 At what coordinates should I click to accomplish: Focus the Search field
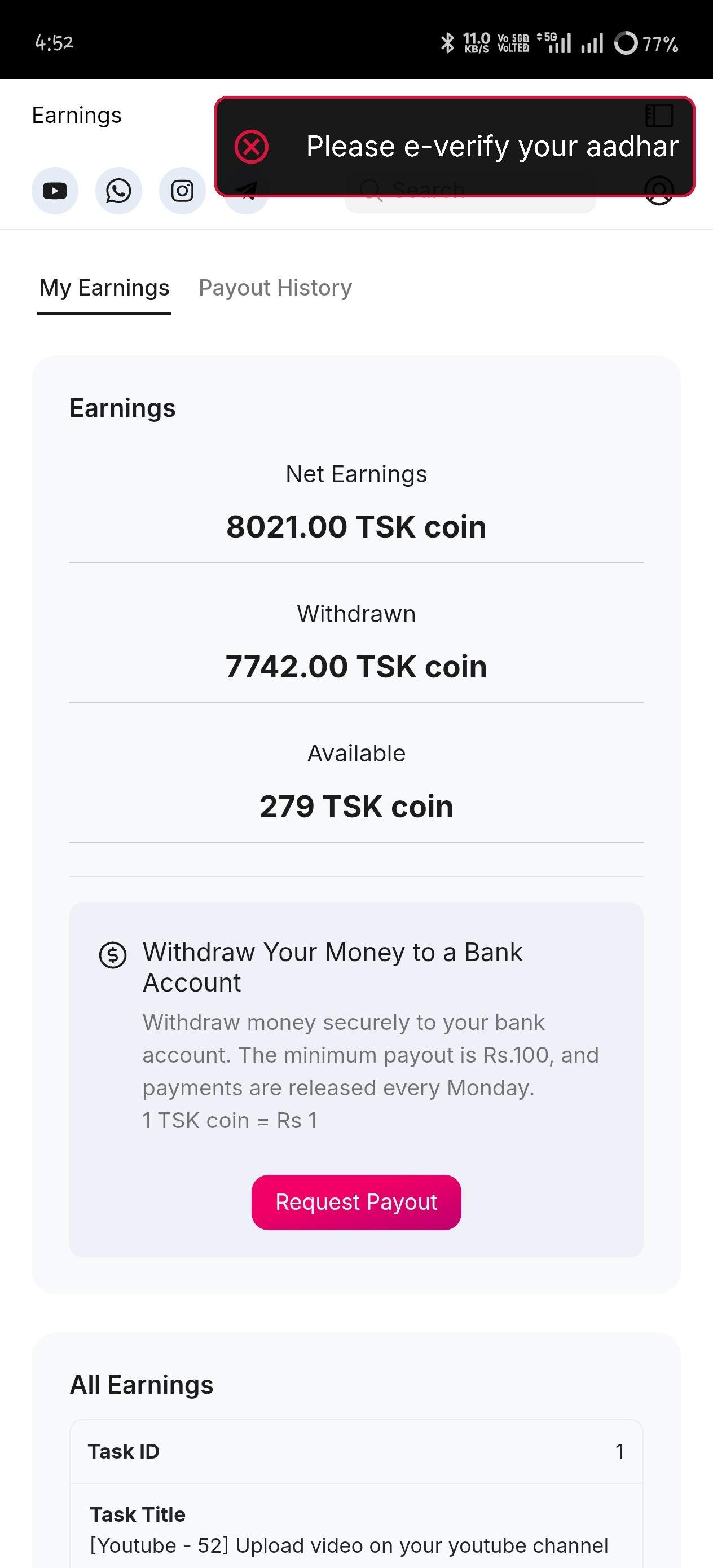click(x=469, y=193)
